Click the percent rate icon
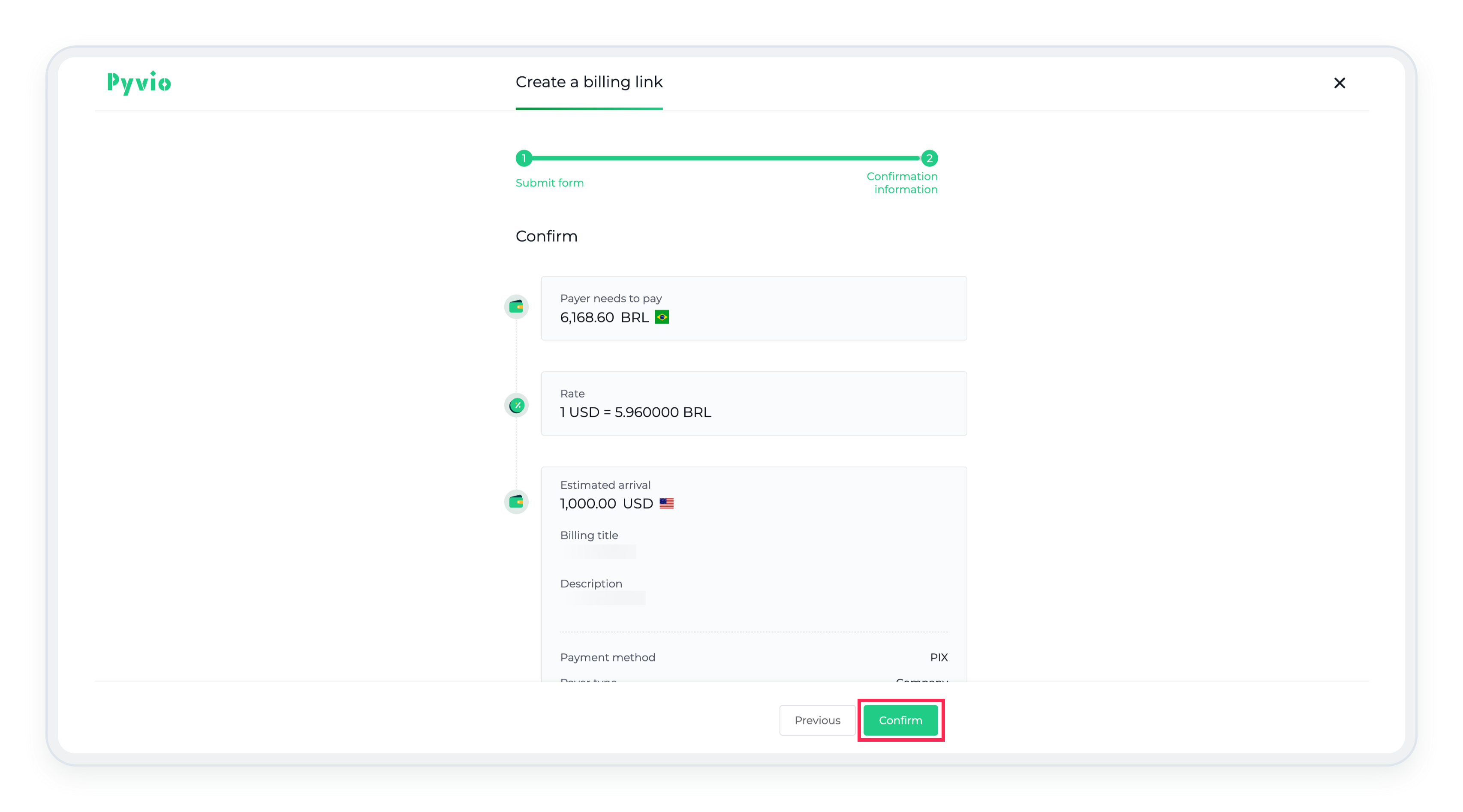 pyautogui.click(x=516, y=406)
